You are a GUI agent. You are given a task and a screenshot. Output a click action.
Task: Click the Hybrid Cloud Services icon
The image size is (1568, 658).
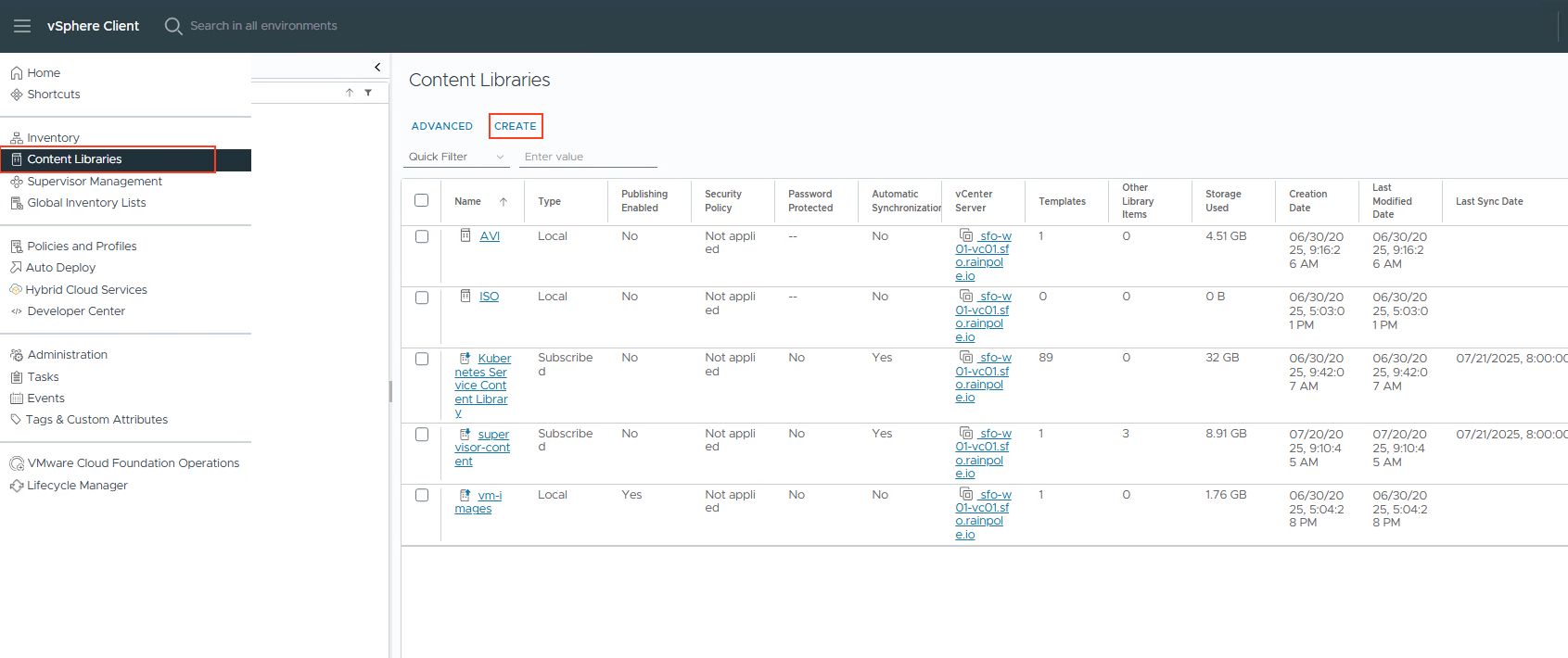pyautogui.click(x=16, y=290)
